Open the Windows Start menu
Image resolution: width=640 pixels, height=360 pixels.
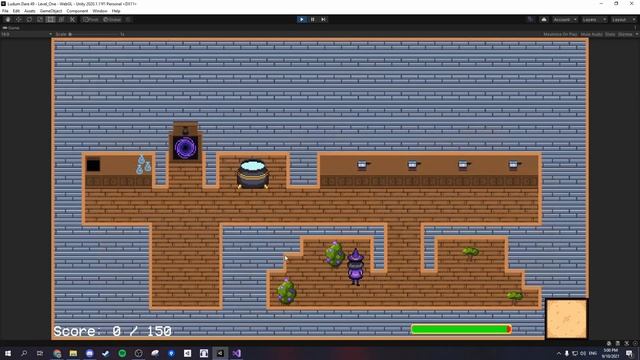click(x=8, y=353)
